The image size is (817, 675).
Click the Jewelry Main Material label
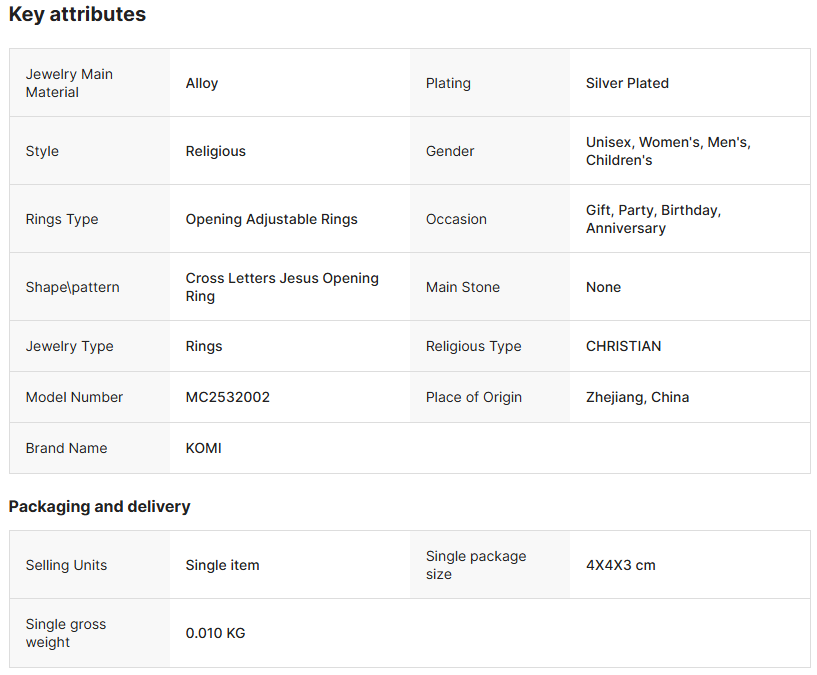(69, 83)
